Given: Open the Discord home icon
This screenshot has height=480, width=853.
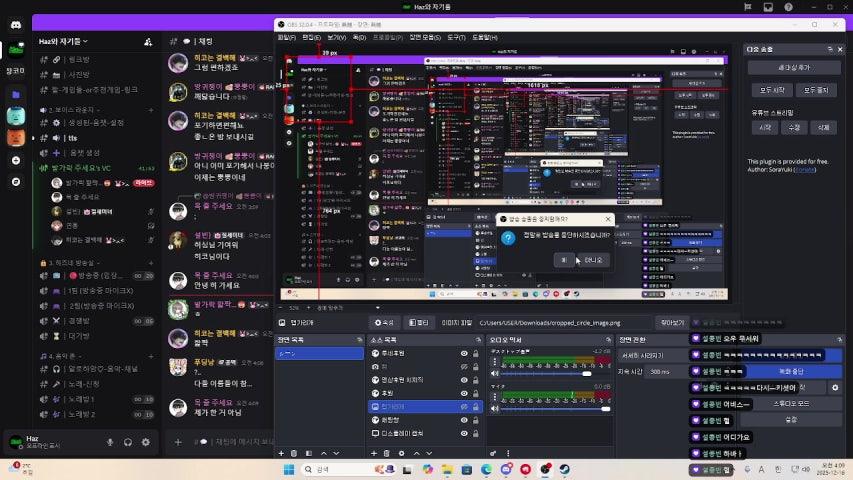Looking at the screenshot, I should click(x=15, y=47).
